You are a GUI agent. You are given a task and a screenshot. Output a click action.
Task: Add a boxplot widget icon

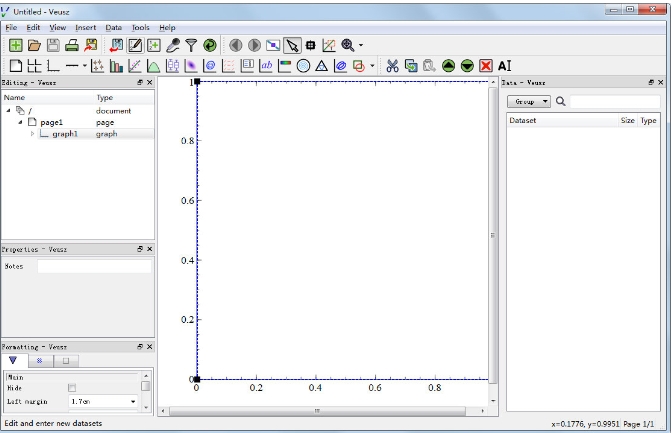[x=172, y=66]
